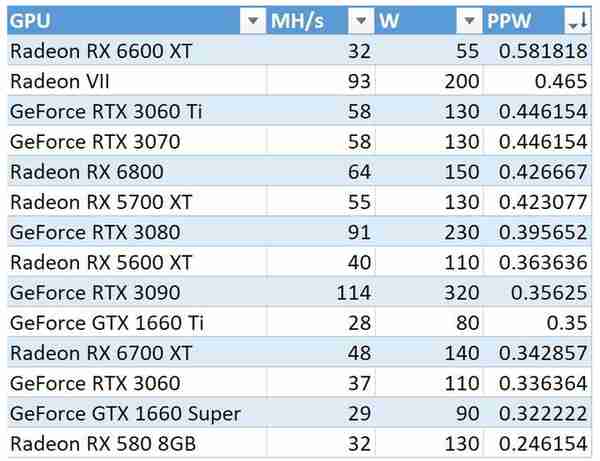Click the W value 230 for RTX 3080
600x461 pixels.
(462, 233)
